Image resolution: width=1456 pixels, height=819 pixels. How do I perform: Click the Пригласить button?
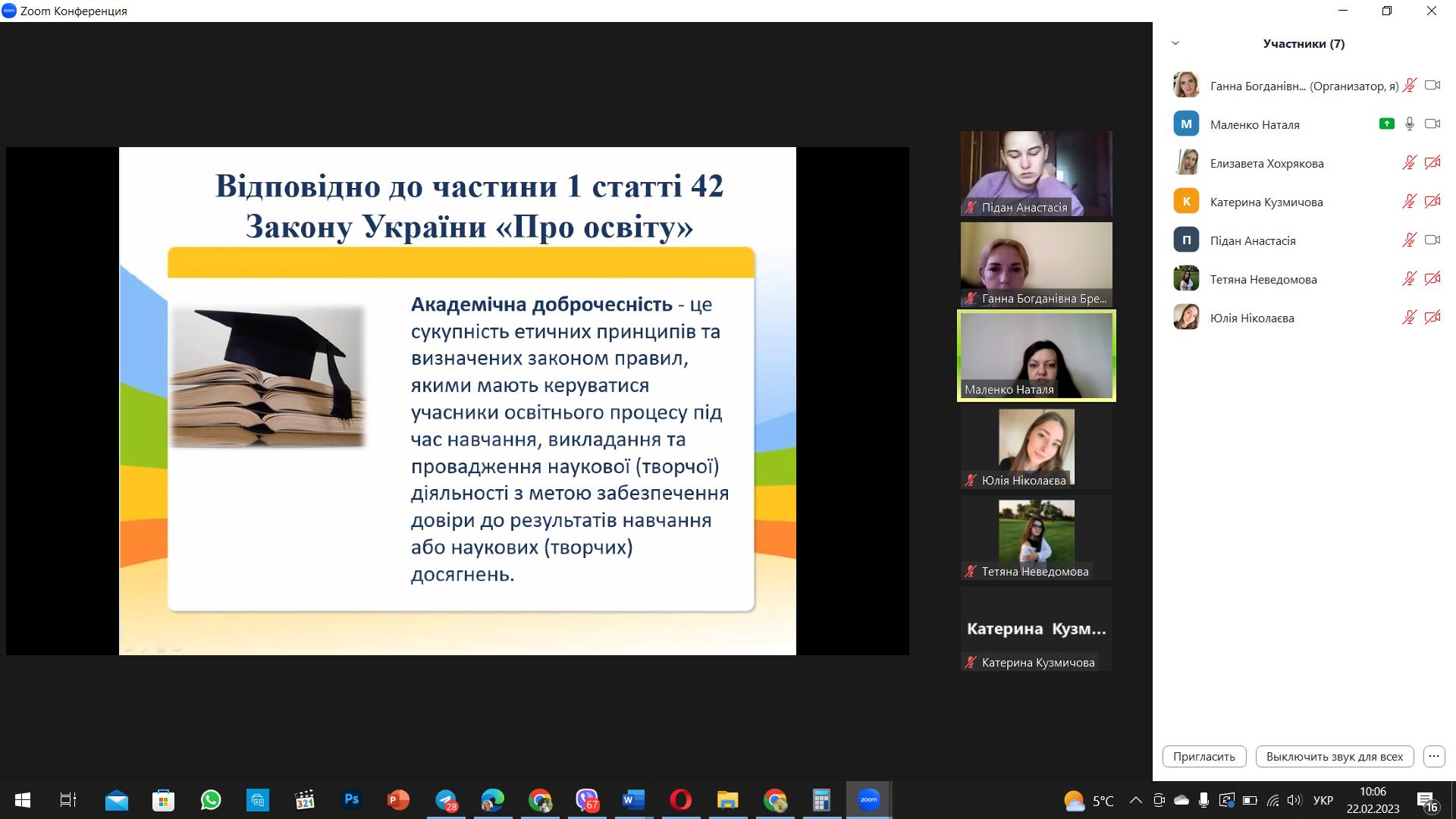tap(1203, 756)
